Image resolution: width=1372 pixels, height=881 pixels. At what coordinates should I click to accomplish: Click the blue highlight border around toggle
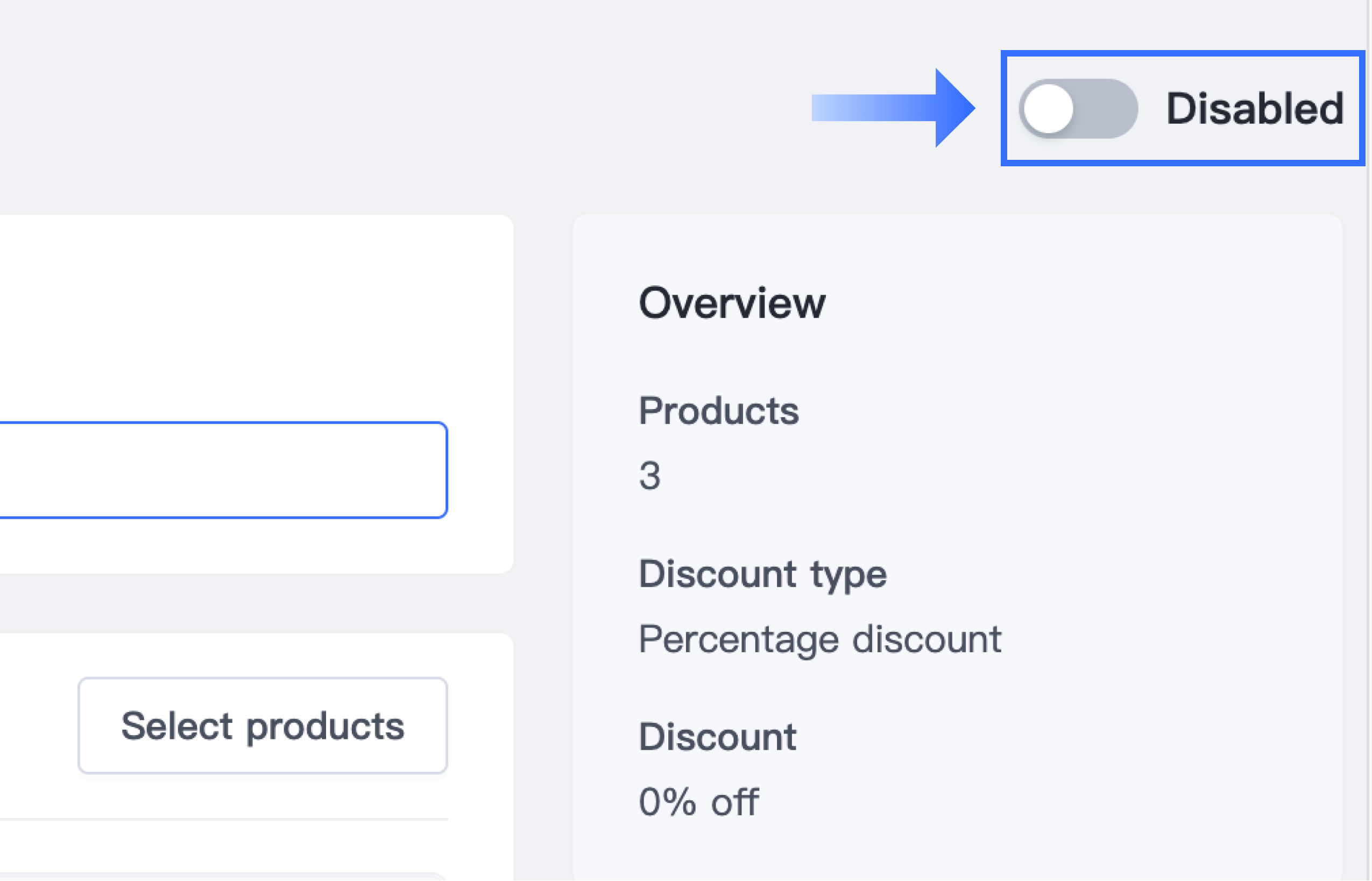pos(1183,53)
